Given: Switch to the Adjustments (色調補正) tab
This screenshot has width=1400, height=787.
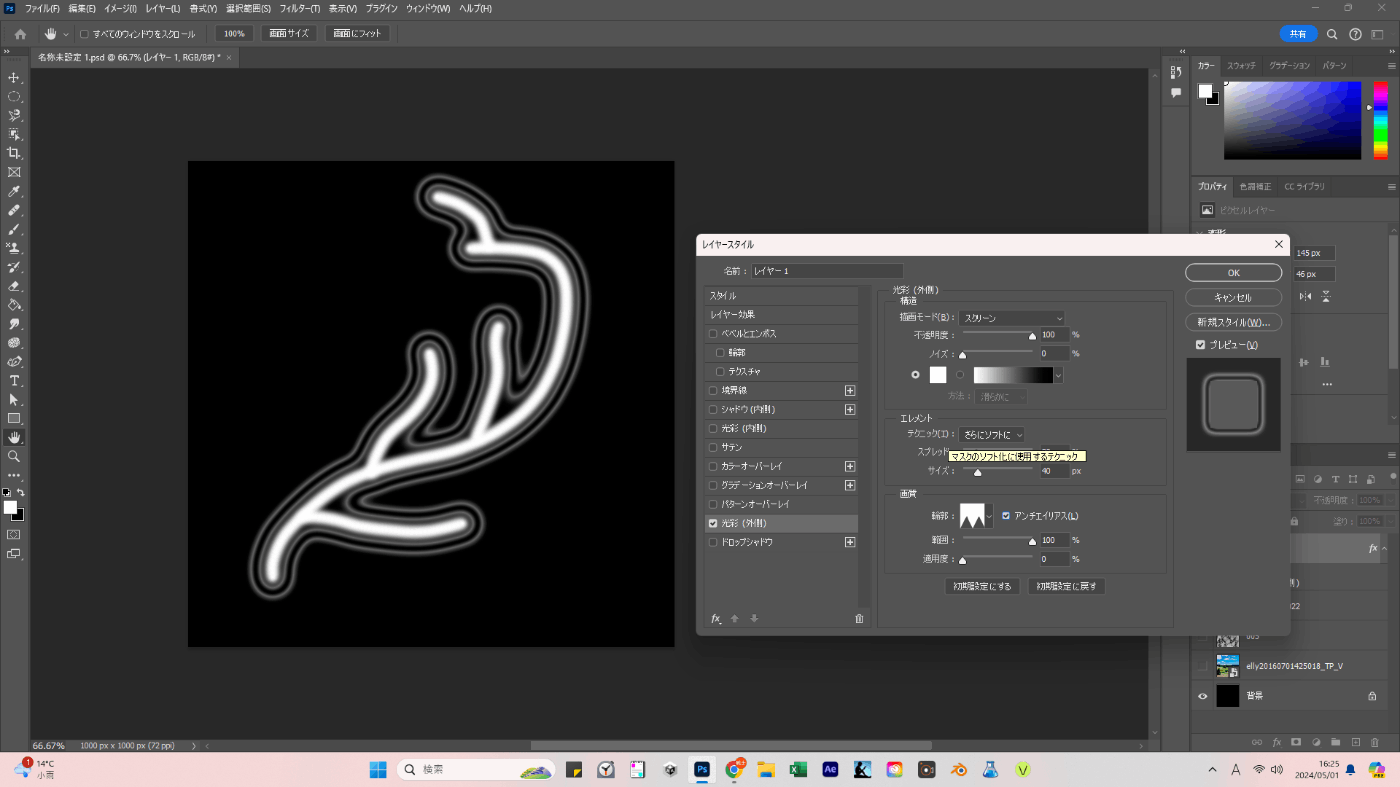Looking at the screenshot, I should 1255,186.
